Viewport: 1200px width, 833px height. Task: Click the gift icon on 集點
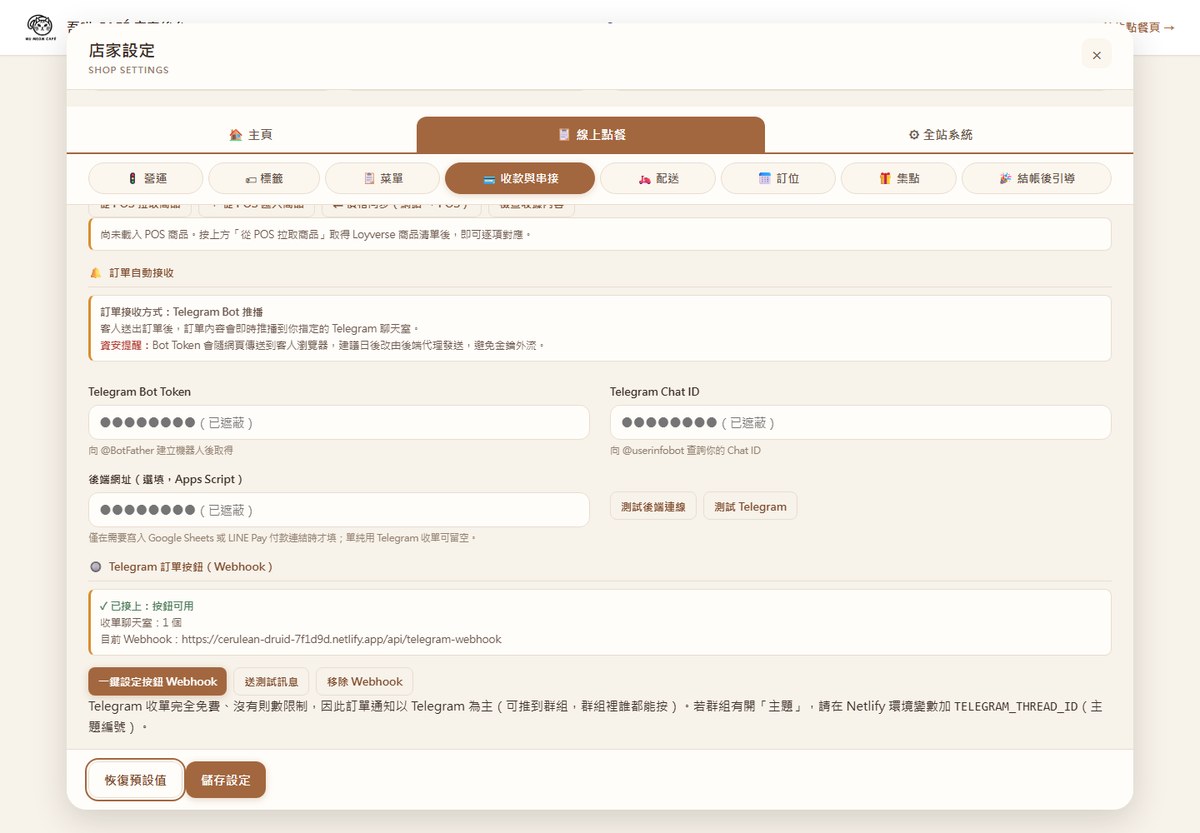885,178
